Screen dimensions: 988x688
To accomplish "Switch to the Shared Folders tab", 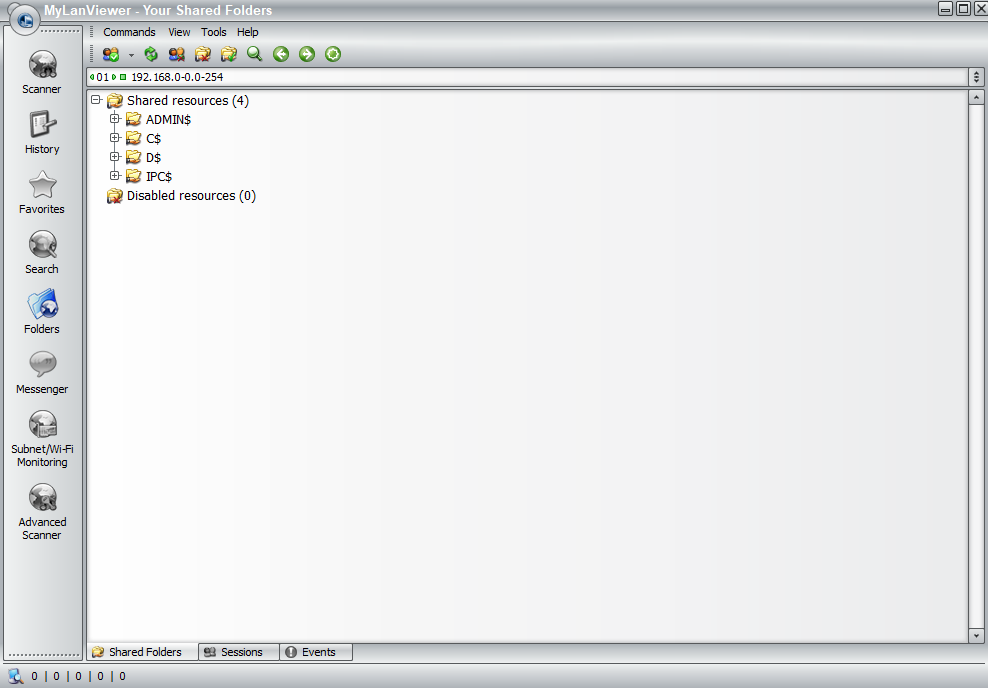I will tap(142, 652).
